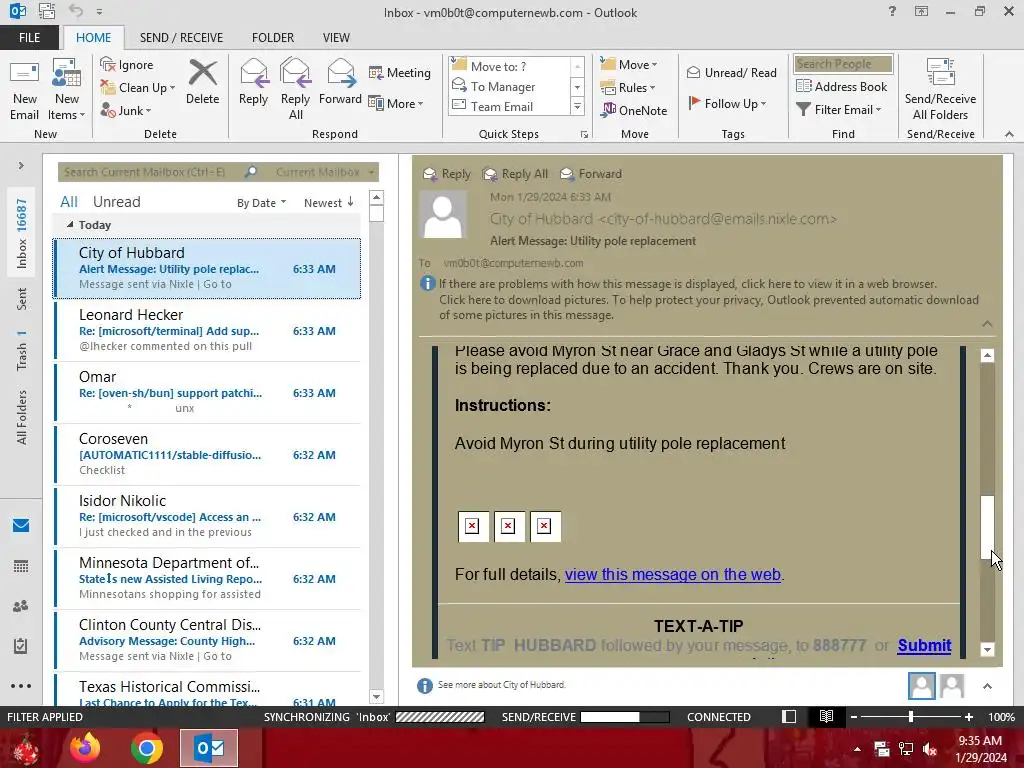Image resolution: width=1024 pixels, height=768 pixels.
Task: Open the Current Mailbox scope dropdown
Action: 325,172
